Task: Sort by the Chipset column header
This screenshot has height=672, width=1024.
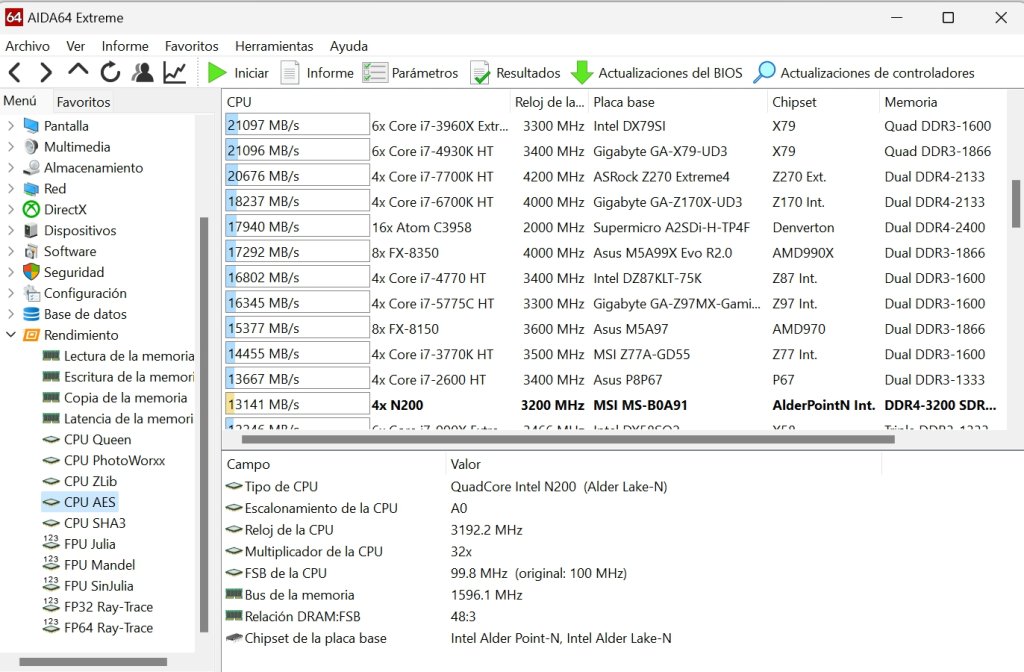Action: (x=823, y=102)
